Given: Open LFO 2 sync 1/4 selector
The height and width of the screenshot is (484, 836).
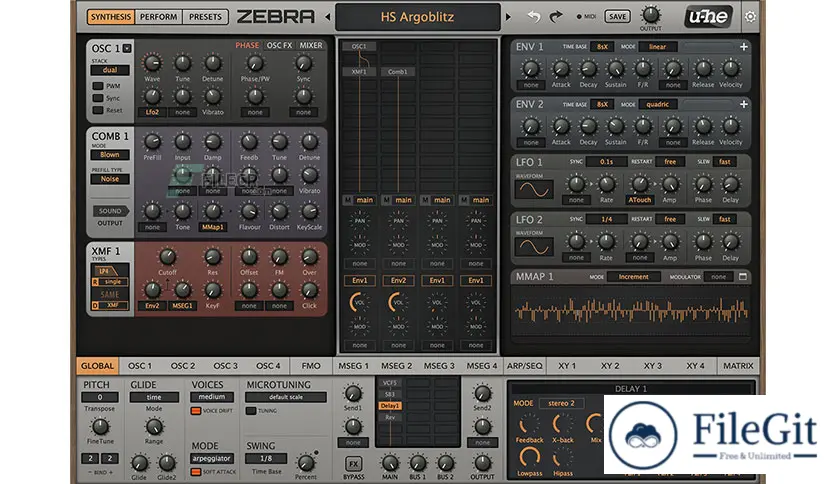Looking at the screenshot, I should (x=606, y=219).
